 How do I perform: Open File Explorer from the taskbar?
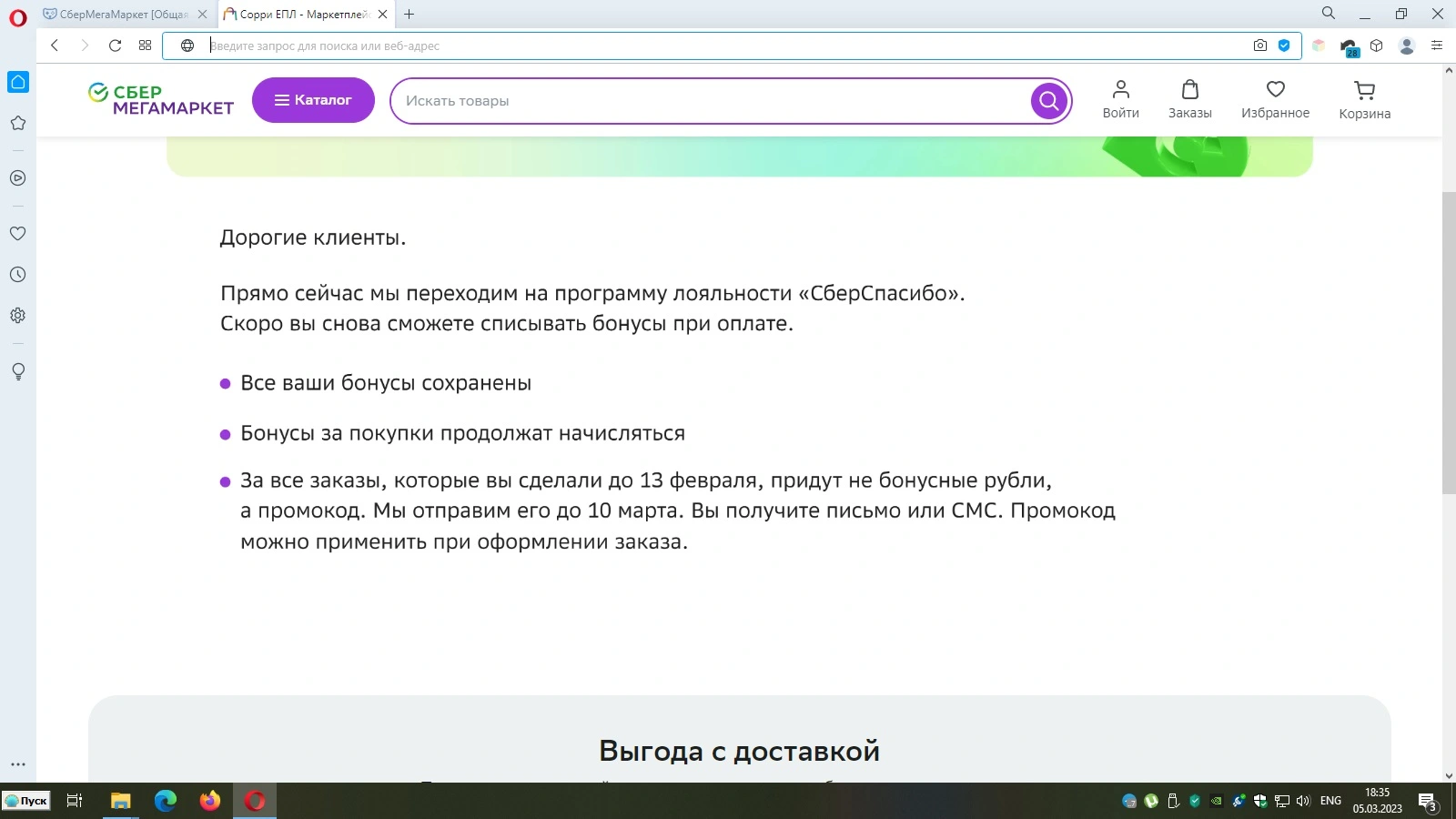(x=120, y=801)
